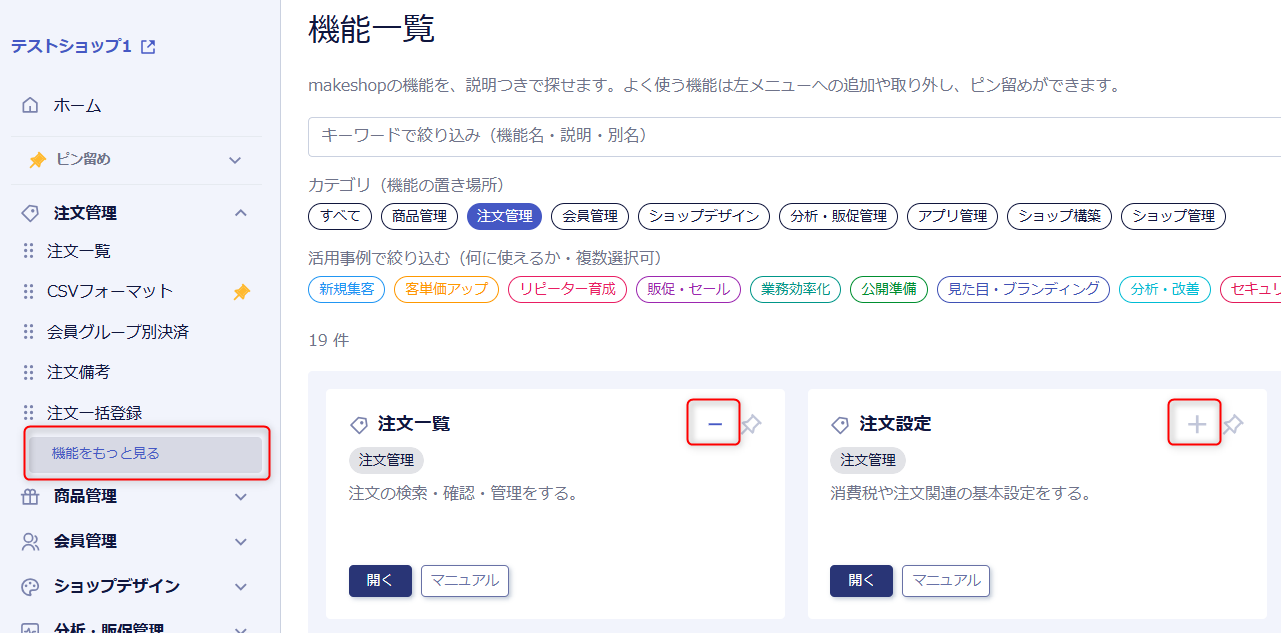Collapse the 注文管理 section chevron

click(240, 213)
